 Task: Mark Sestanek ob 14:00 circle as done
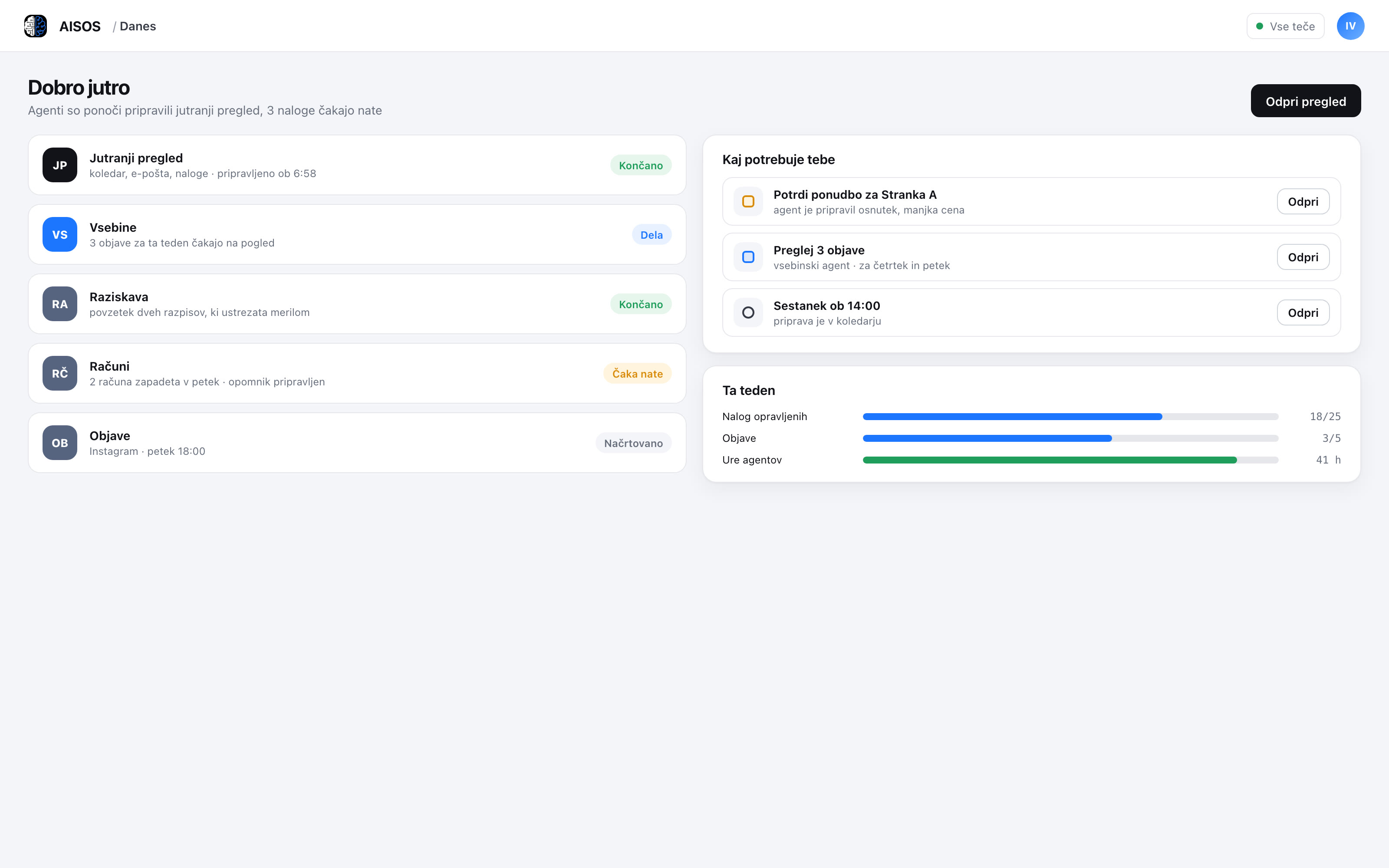point(748,313)
